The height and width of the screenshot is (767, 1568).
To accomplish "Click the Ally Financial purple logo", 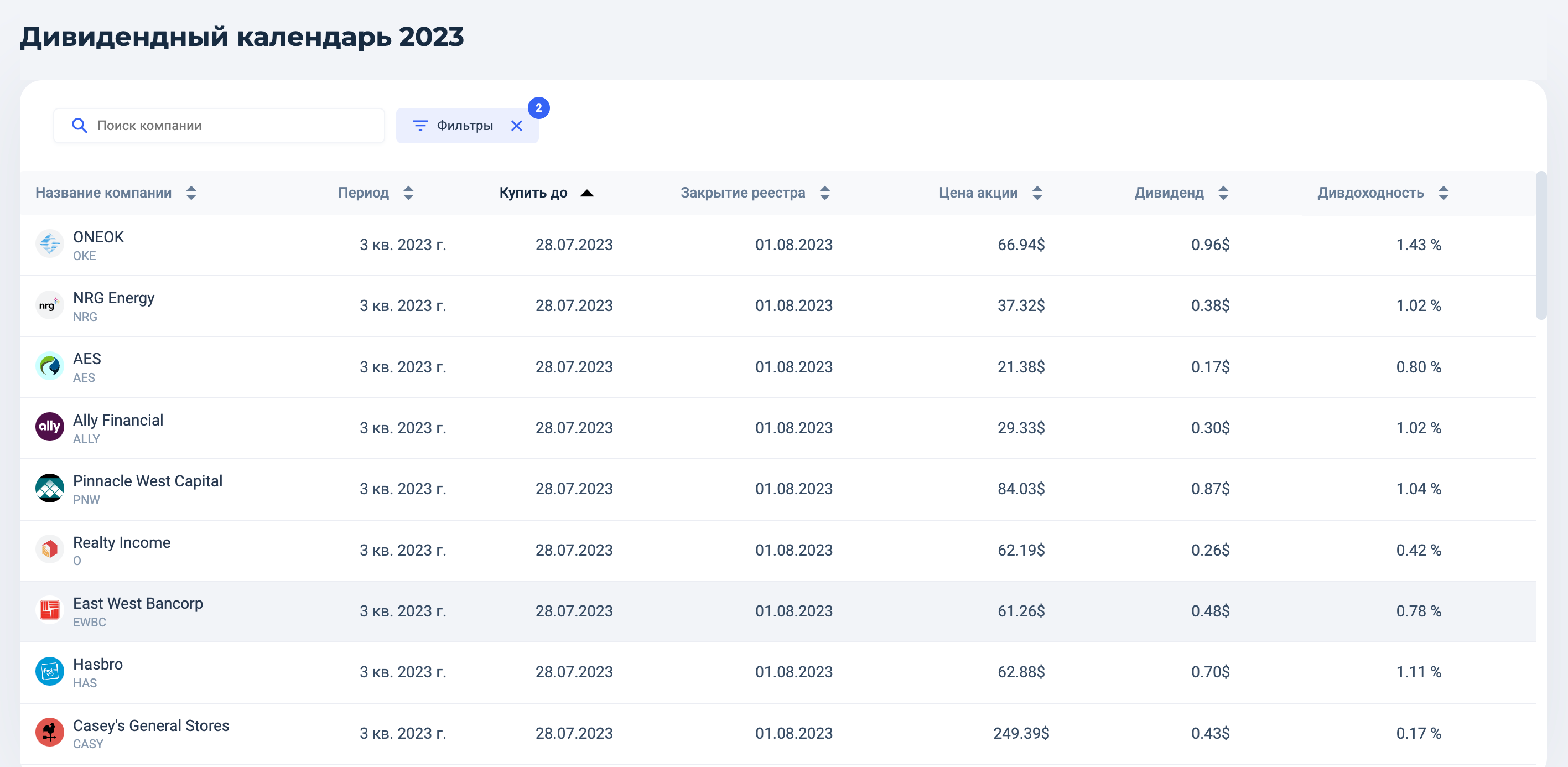I will 49,427.
